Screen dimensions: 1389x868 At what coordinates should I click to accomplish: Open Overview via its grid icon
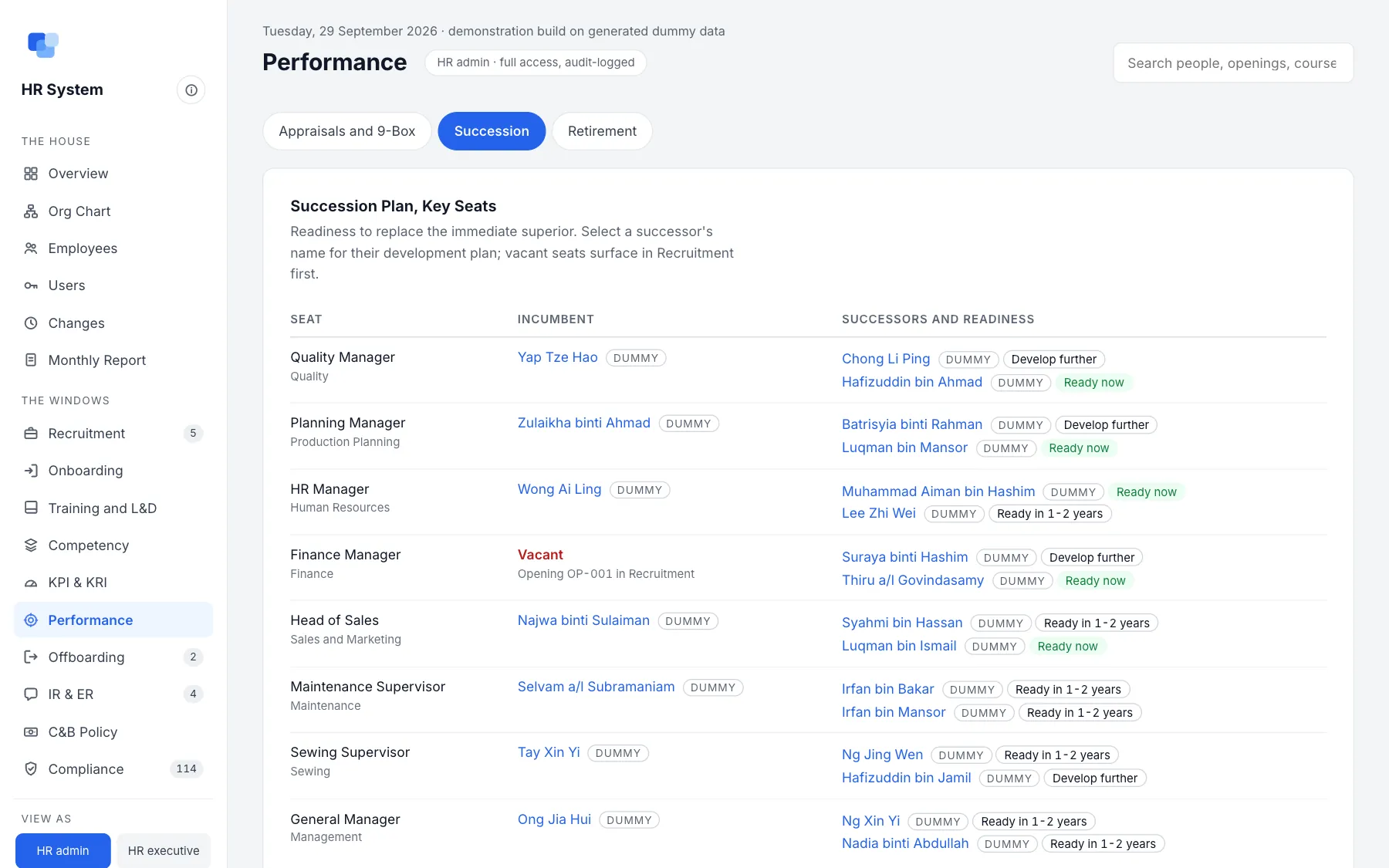point(31,174)
